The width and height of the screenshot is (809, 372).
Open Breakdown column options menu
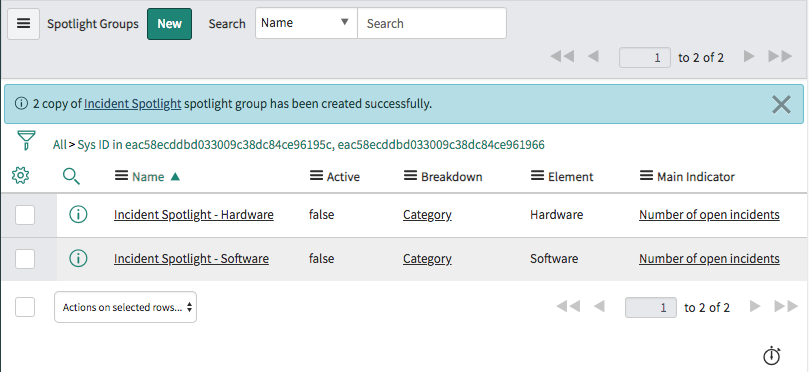(410, 176)
